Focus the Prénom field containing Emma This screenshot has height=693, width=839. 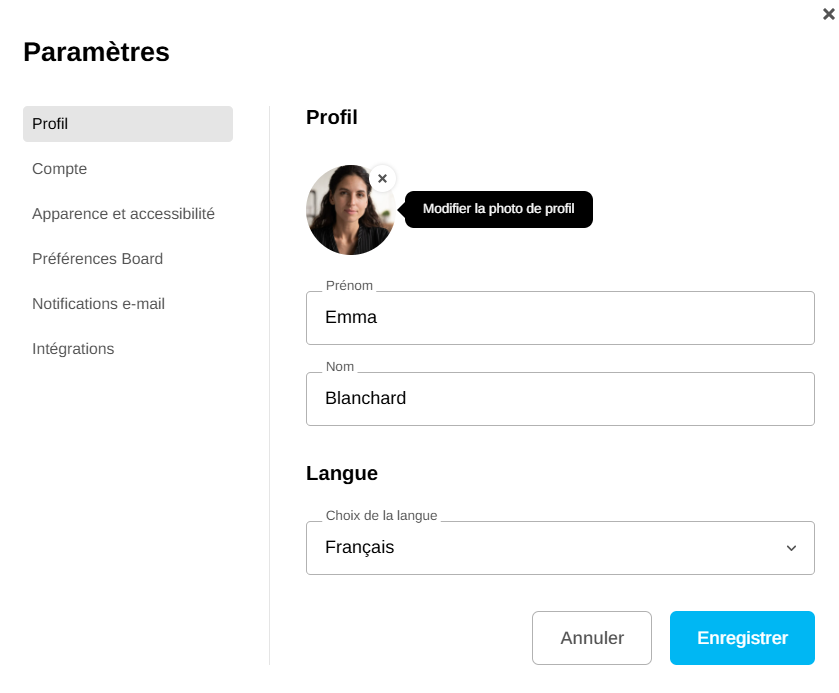(x=560, y=318)
